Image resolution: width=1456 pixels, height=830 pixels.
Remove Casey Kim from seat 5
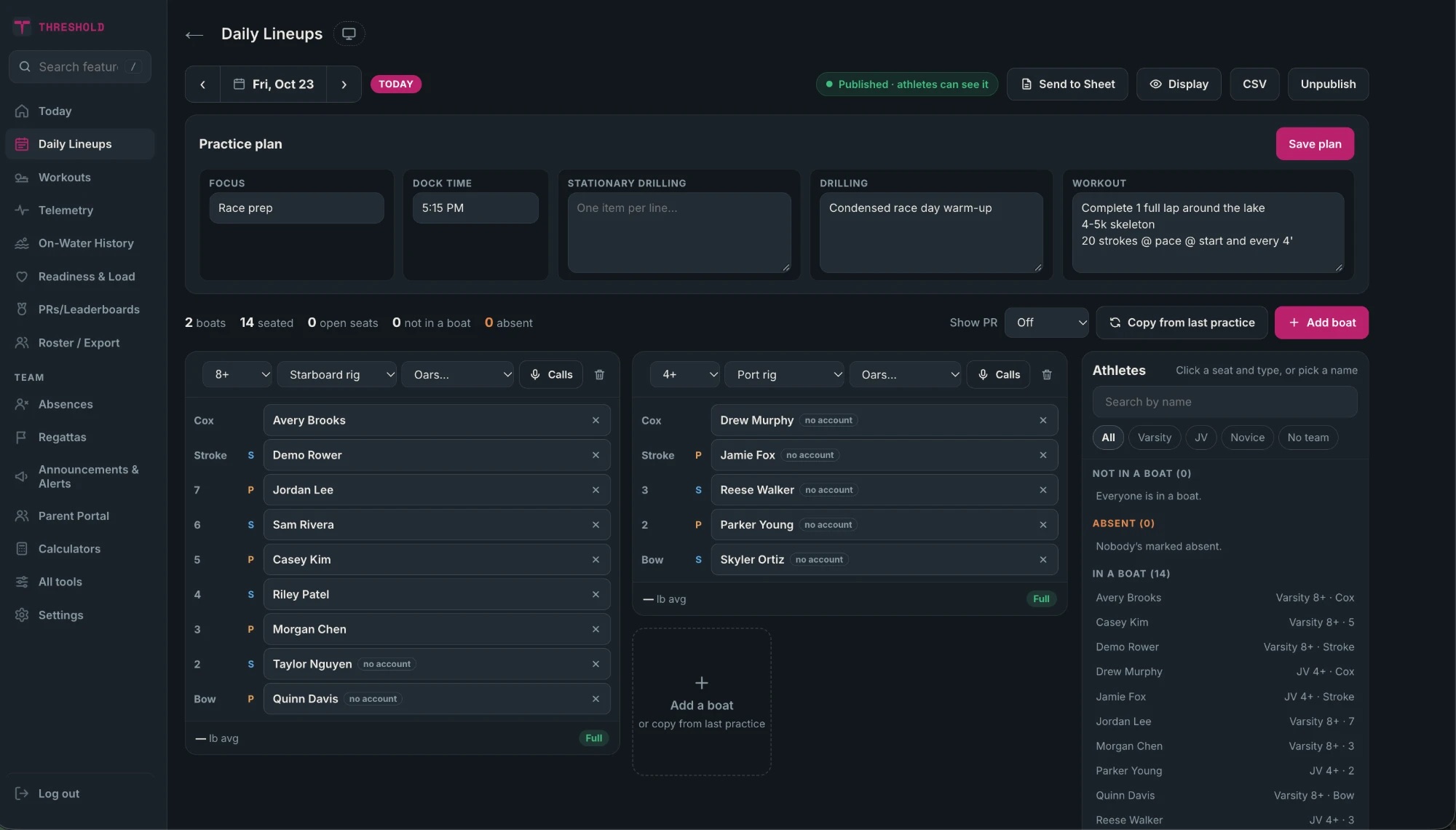[x=596, y=560]
